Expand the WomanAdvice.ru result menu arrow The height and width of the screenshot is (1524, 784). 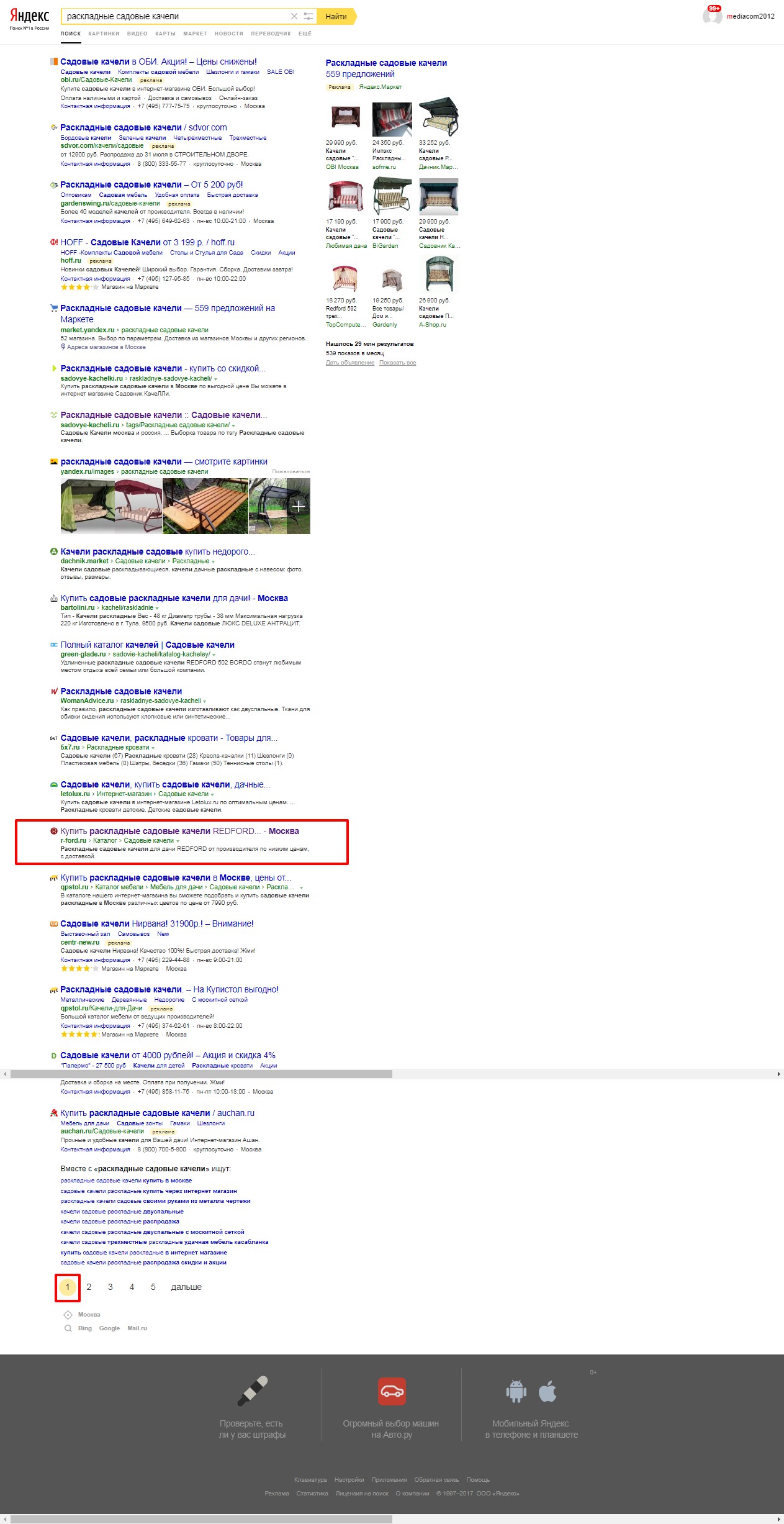[205, 701]
